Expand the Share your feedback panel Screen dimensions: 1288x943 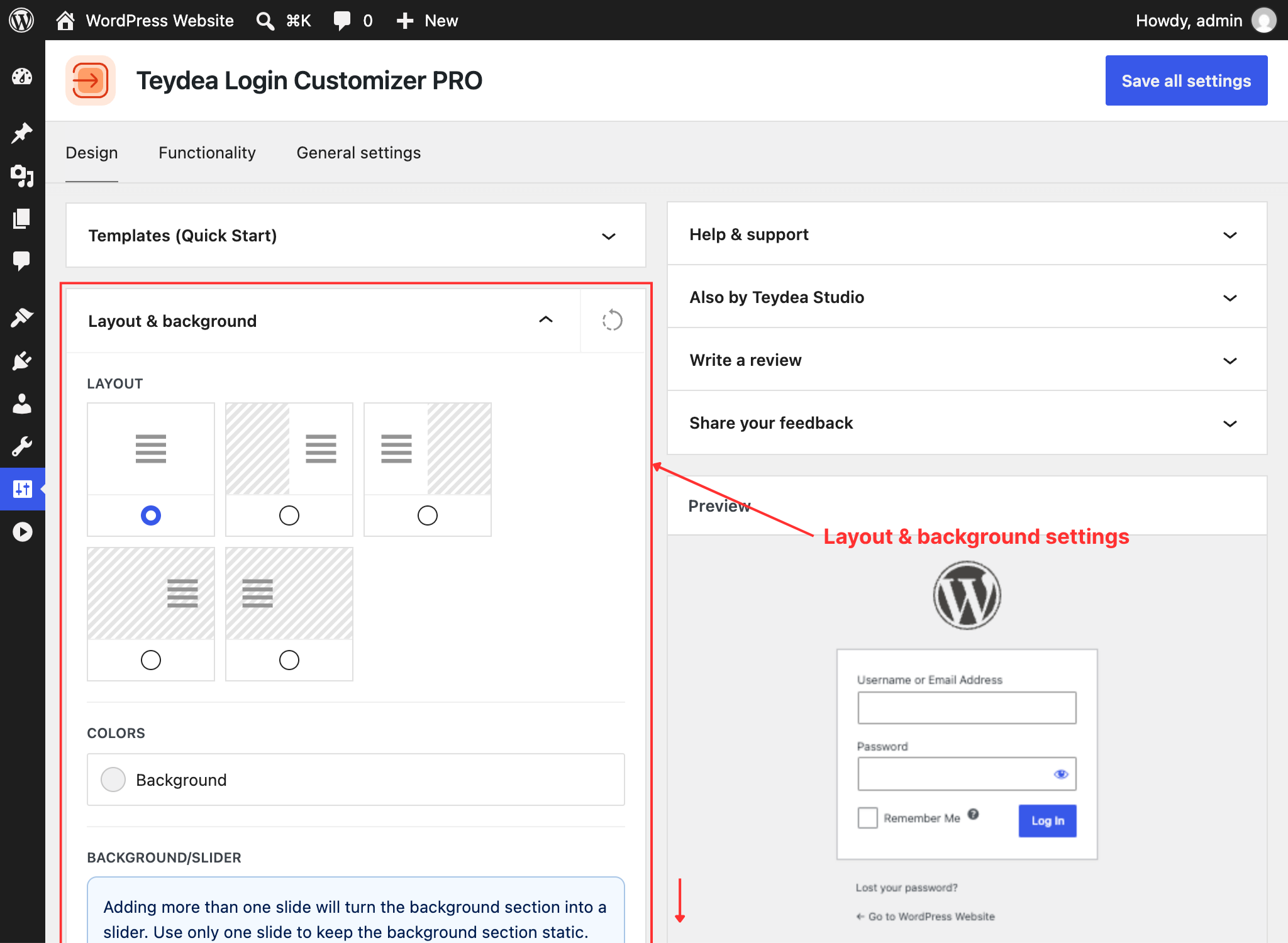click(967, 423)
